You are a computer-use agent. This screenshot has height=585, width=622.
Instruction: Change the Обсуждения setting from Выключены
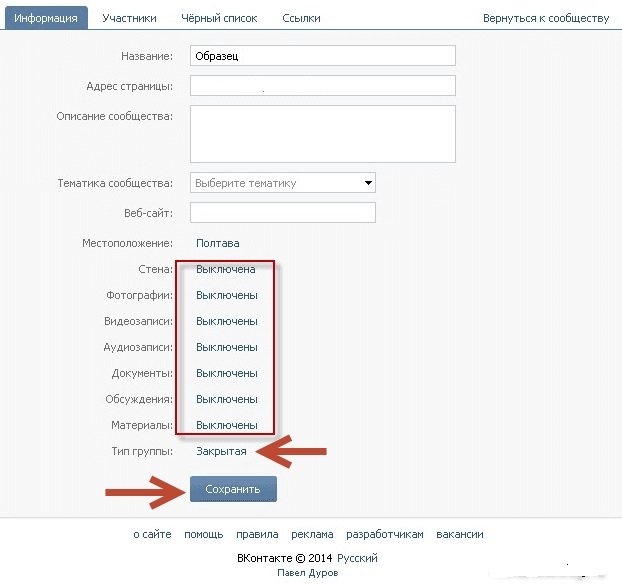point(227,399)
